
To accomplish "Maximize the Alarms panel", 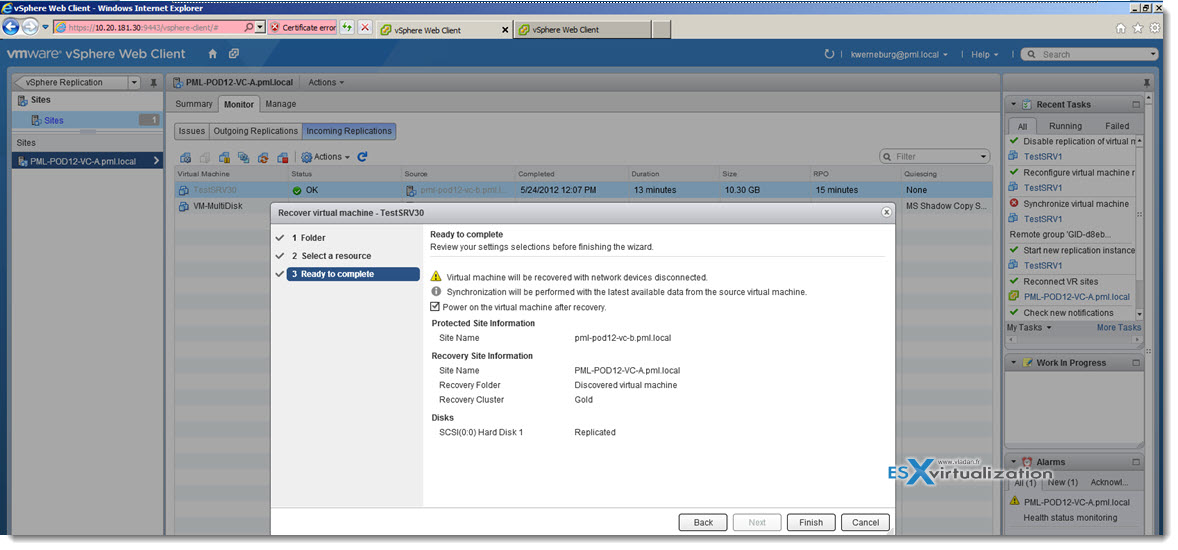I will click(x=1136, y=462).
